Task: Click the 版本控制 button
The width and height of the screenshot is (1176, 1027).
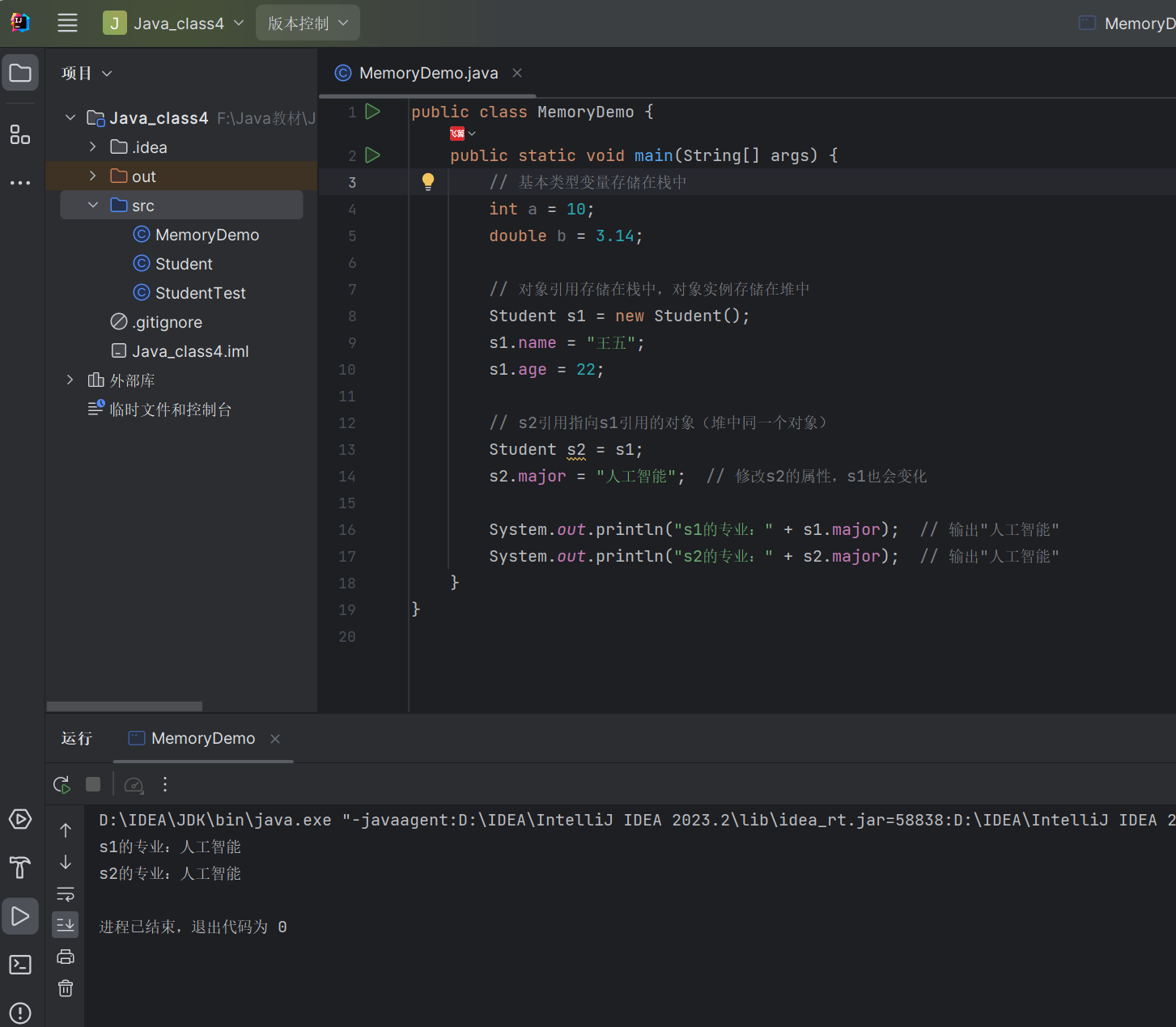Action: pyautogui.click(x=308, y=23)
